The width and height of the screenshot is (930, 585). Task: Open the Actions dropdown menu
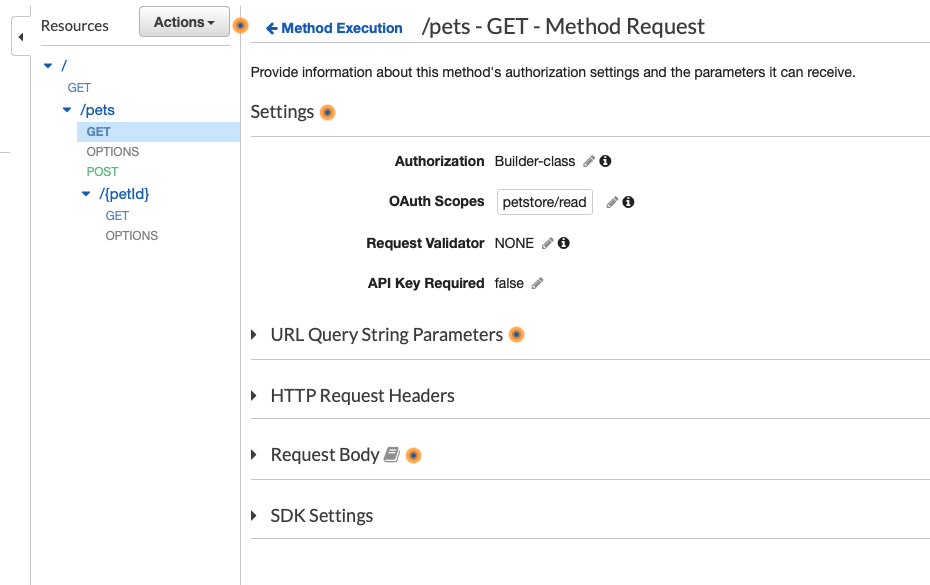pos(184,22)
